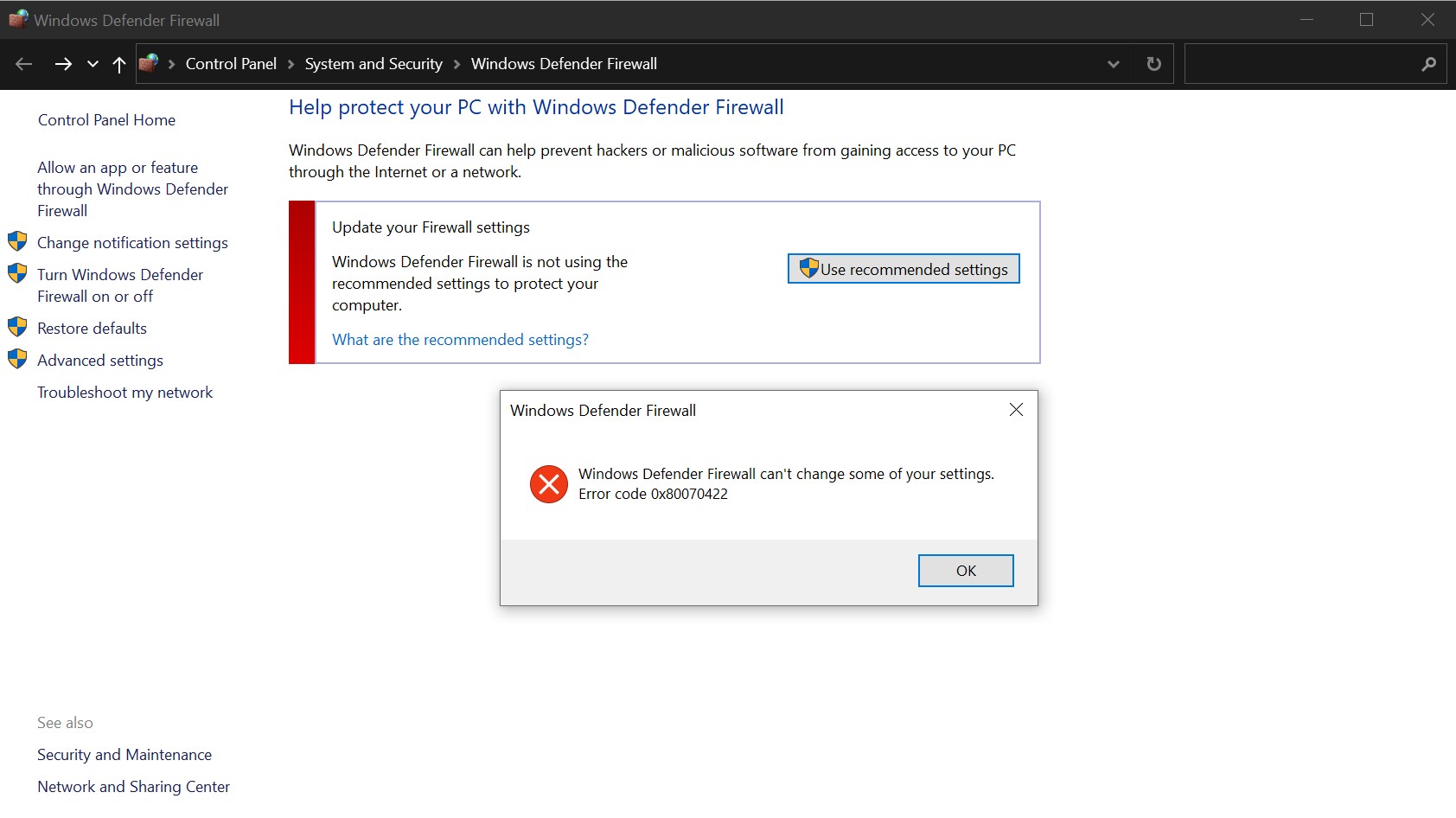The image size is (1456, 818).
Task: Expand chevron before Control Panel breadcrumb
Action: click(171, 64)
